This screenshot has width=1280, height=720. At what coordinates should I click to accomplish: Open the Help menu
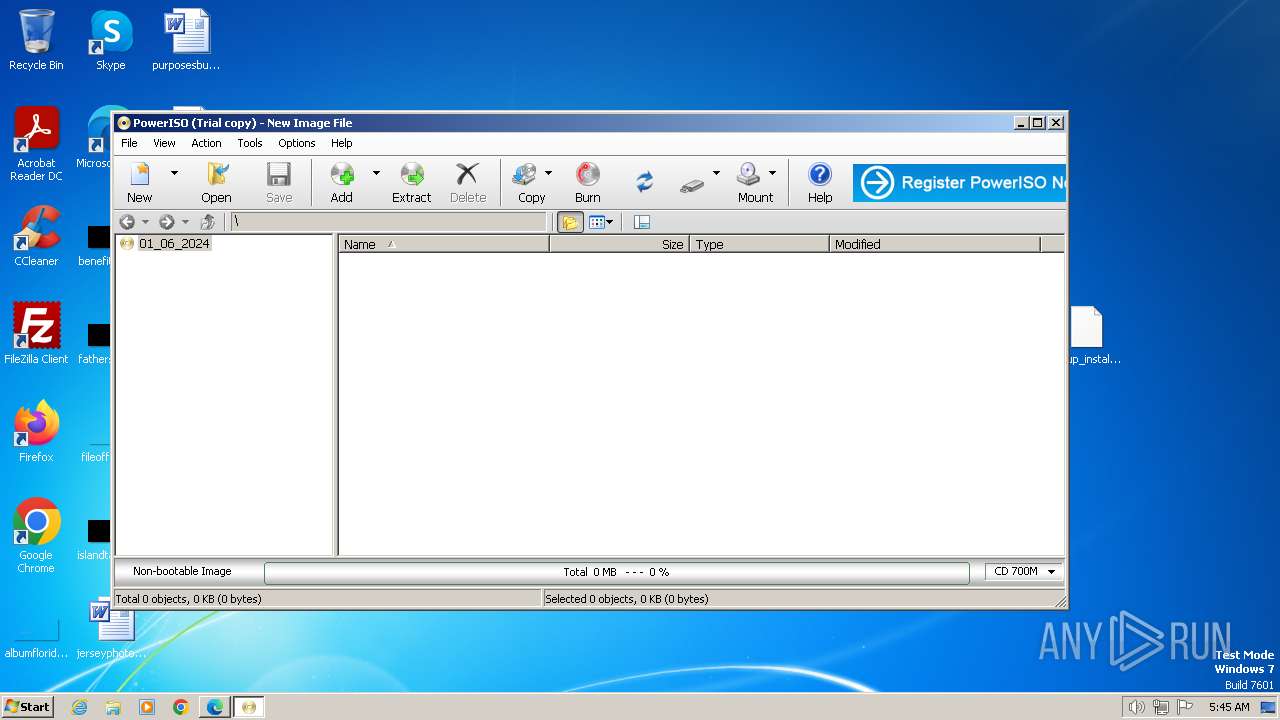click(342, 143)
